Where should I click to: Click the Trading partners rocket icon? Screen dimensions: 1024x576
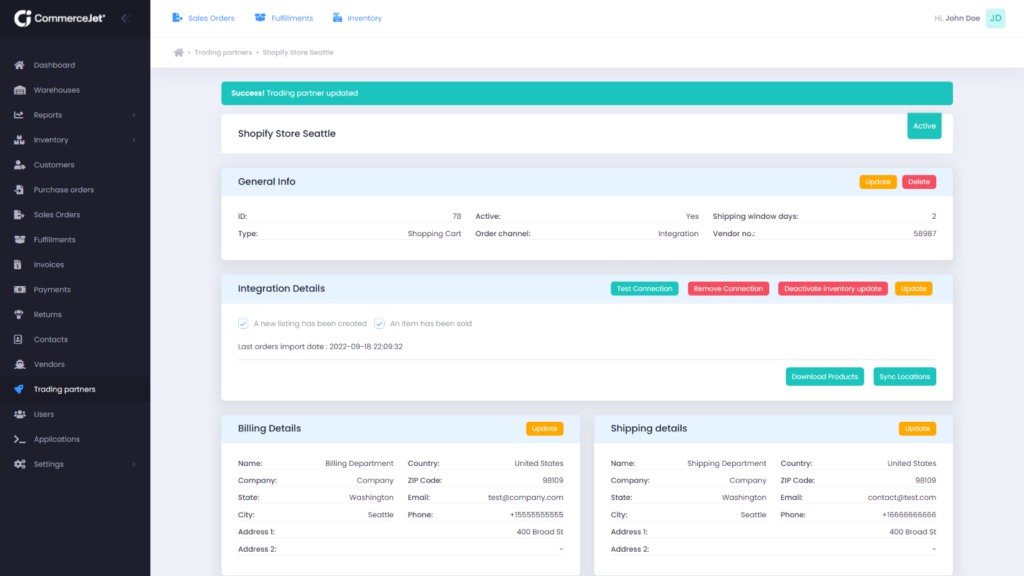(20, 389)
